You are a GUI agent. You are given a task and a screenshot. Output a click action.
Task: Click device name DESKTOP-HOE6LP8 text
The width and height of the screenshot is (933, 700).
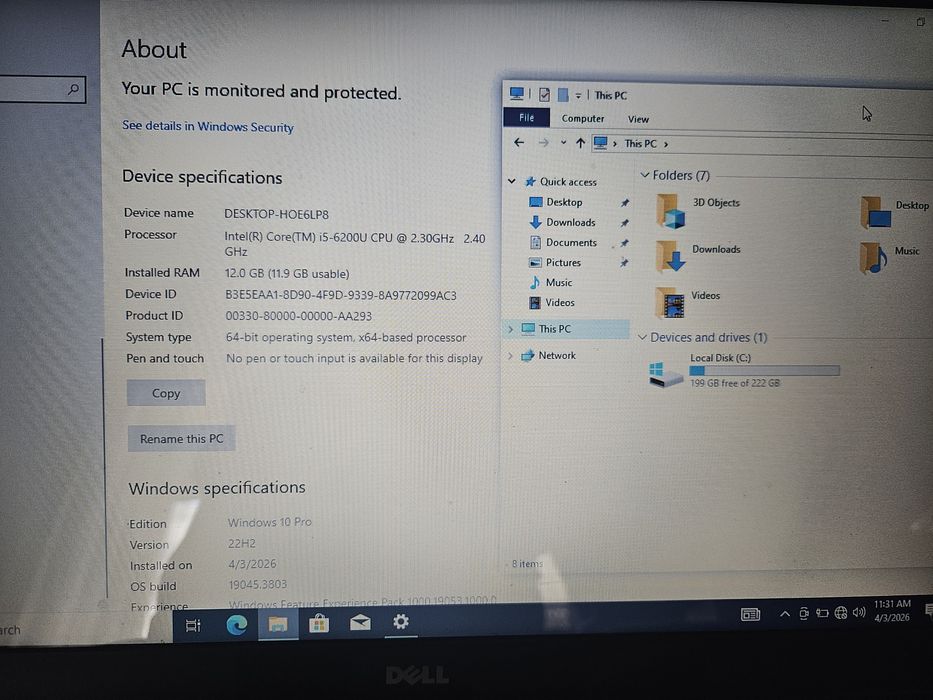pos(276,214)
